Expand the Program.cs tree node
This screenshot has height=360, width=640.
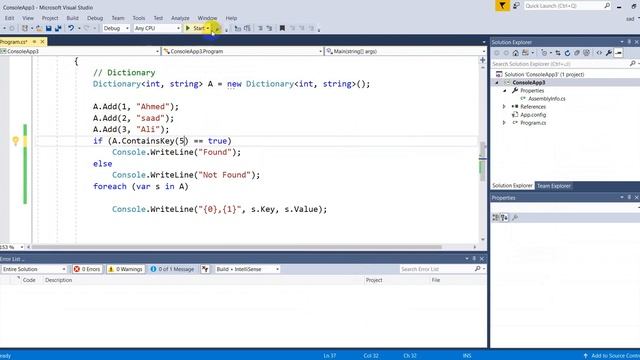coord(504,123)
